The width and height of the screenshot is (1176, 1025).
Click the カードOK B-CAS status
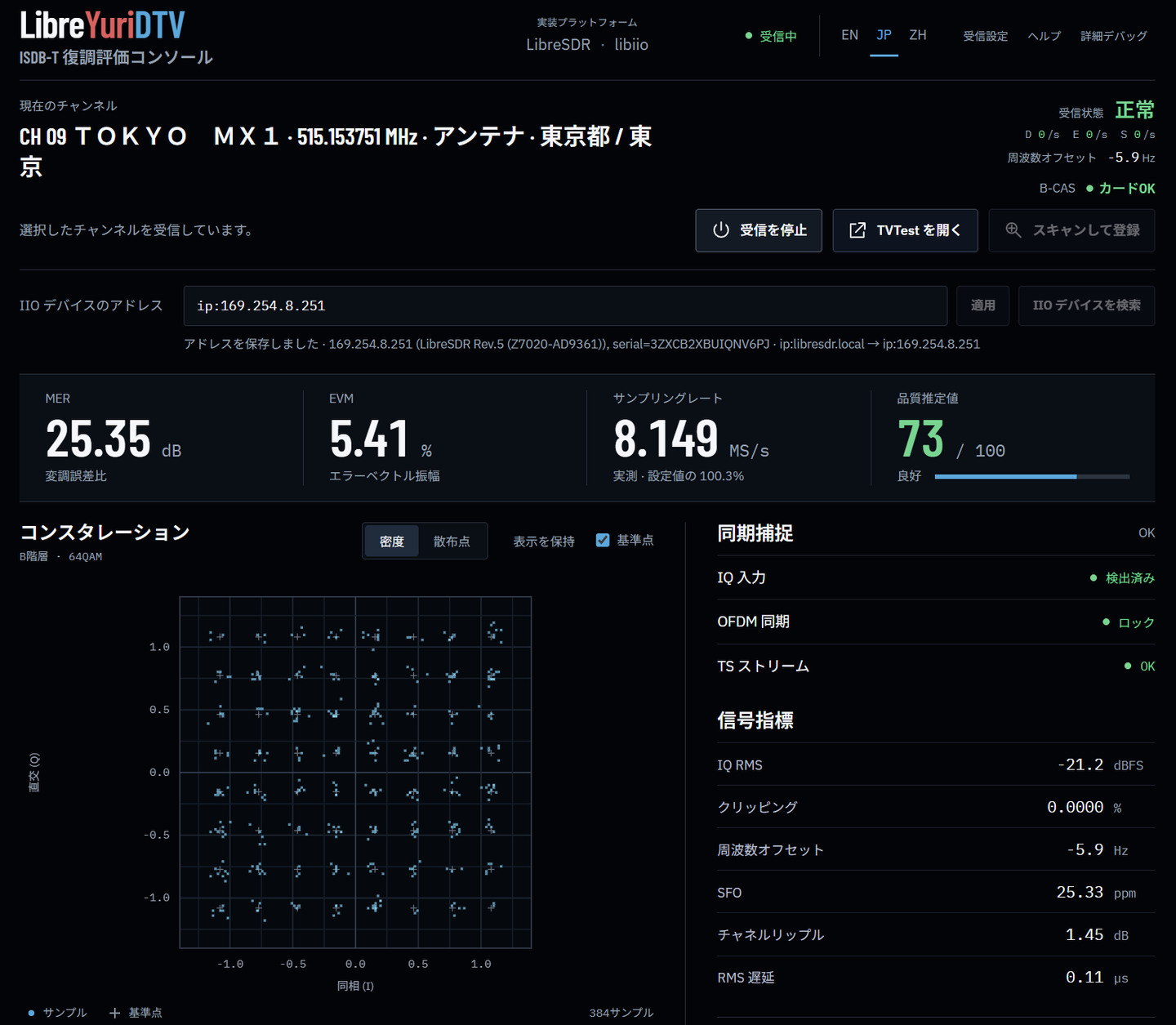pos(1120,189)
